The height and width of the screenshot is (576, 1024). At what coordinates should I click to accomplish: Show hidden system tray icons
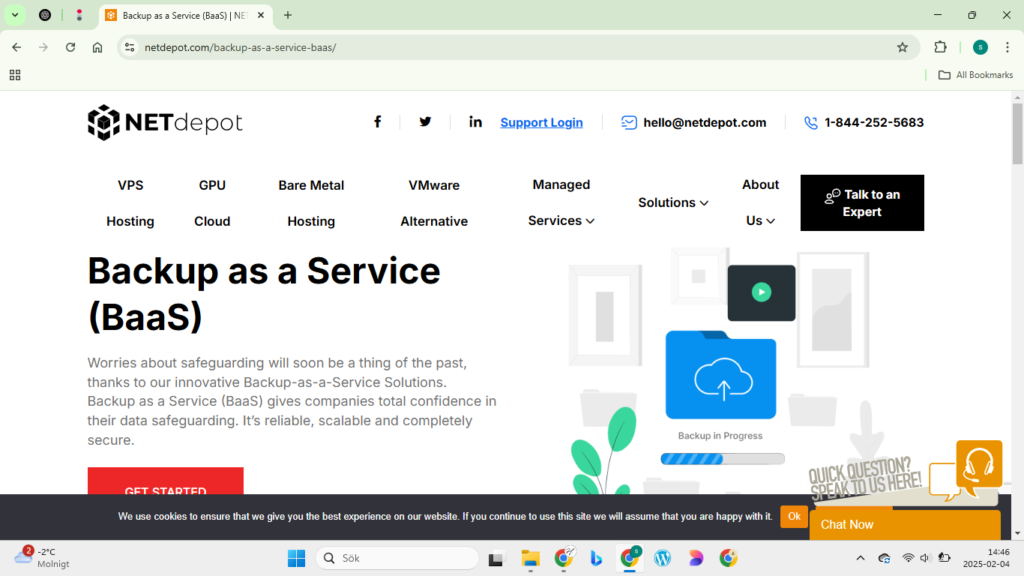tap(860, 558)
